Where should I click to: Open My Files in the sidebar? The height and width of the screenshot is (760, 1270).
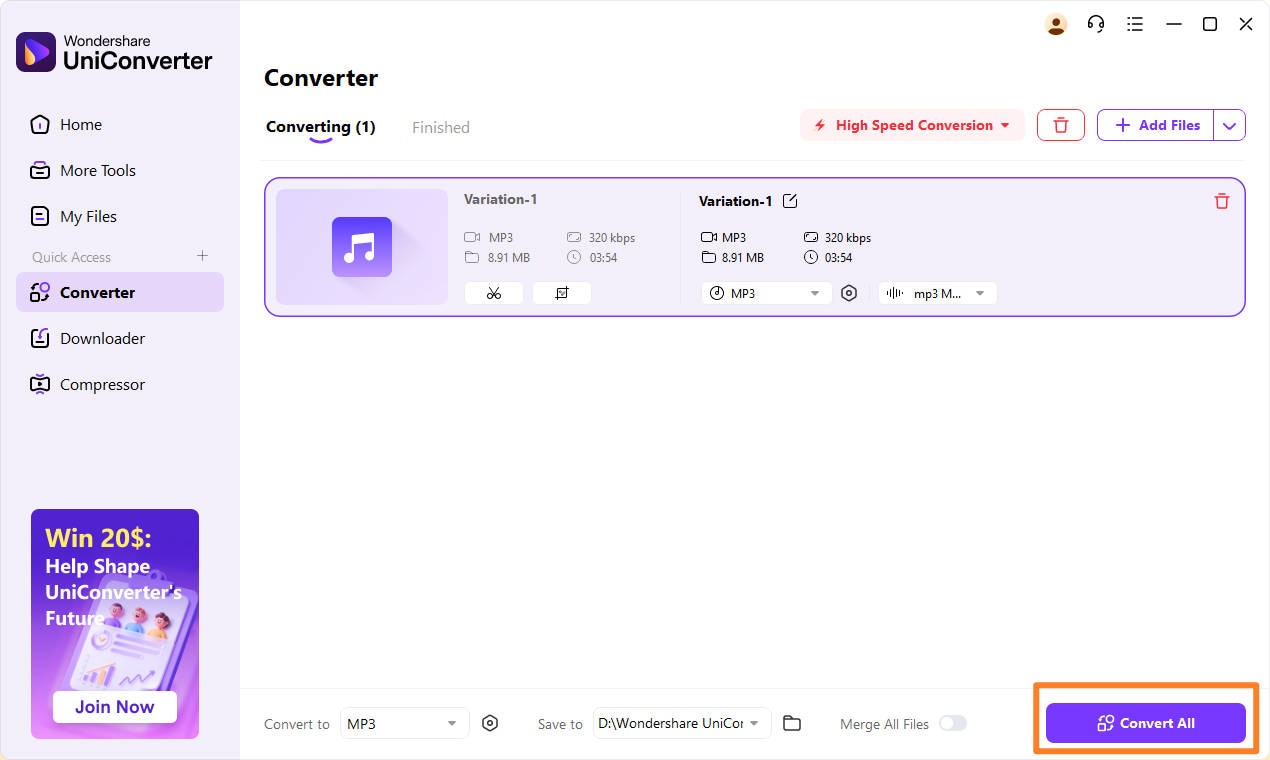[120, 217]
